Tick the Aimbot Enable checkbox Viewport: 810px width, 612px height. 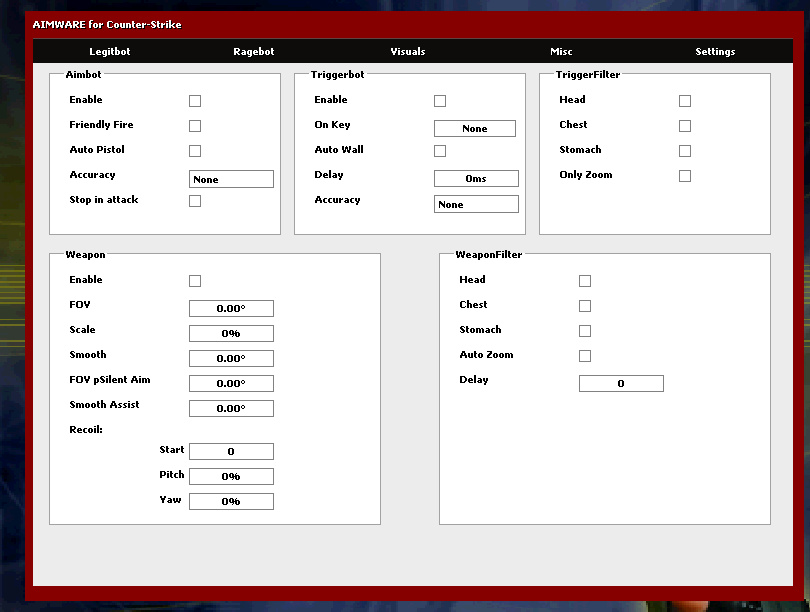pos(195,101)
